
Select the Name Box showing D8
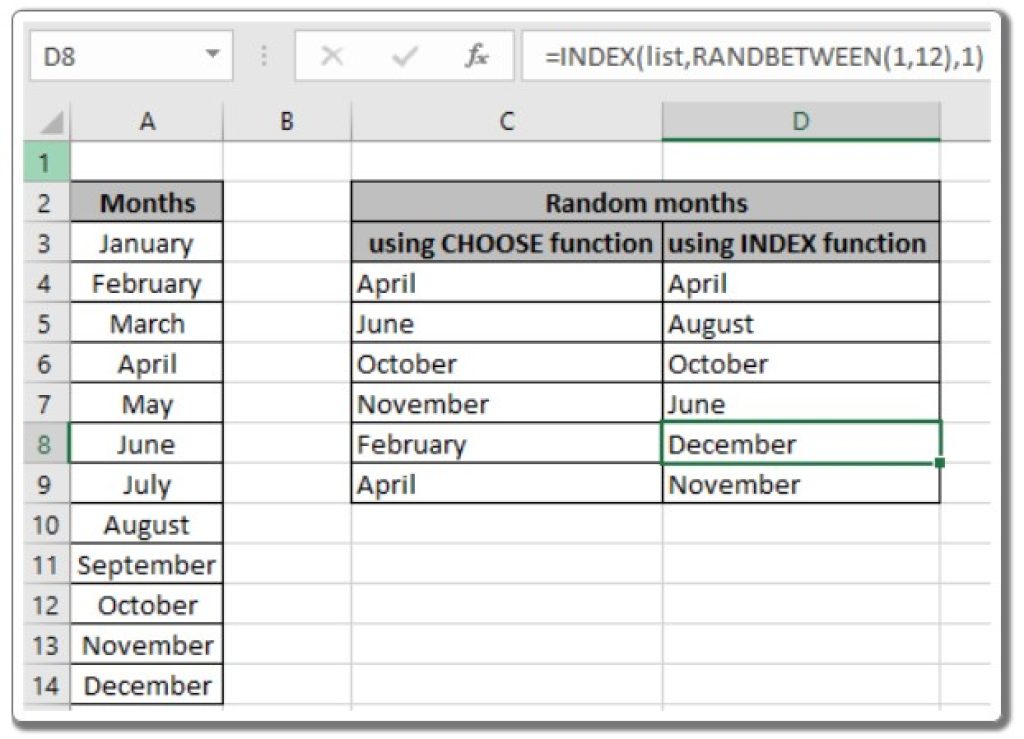(x=110, y=55)
